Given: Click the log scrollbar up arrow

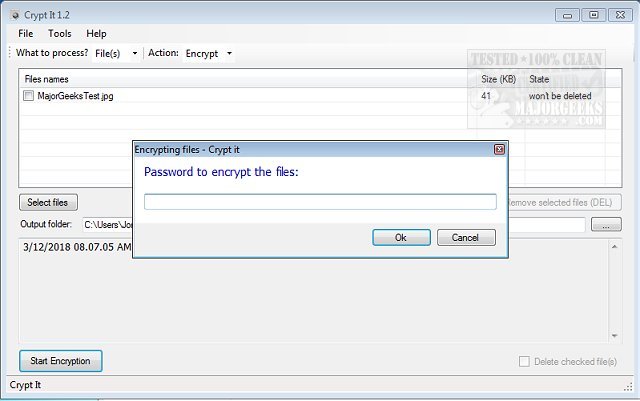Looking at the screenshot, I should (614, 247).
